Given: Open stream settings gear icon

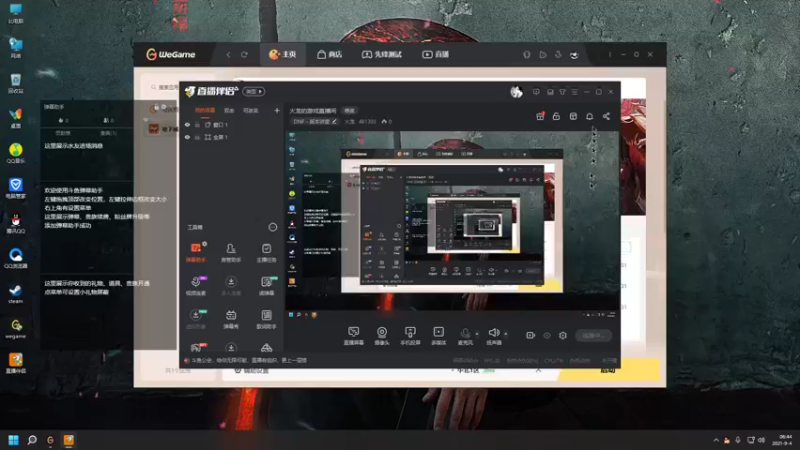Looking at the screenshot, I should [563, 335].
